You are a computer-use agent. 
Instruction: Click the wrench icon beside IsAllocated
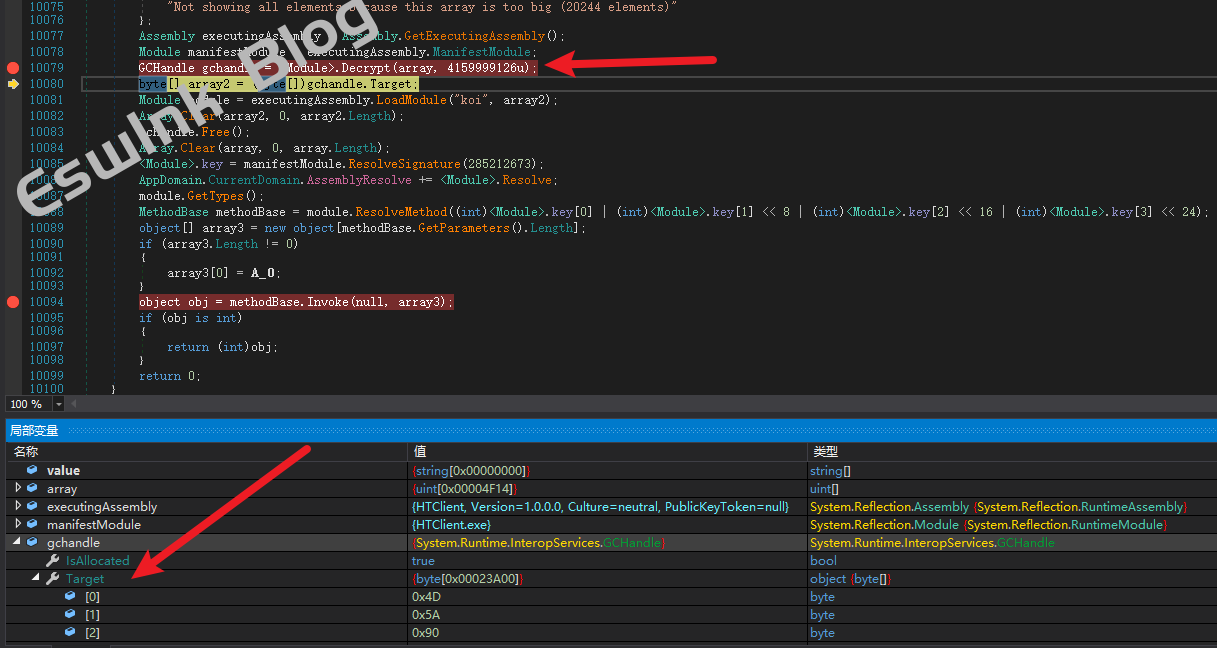52,561
